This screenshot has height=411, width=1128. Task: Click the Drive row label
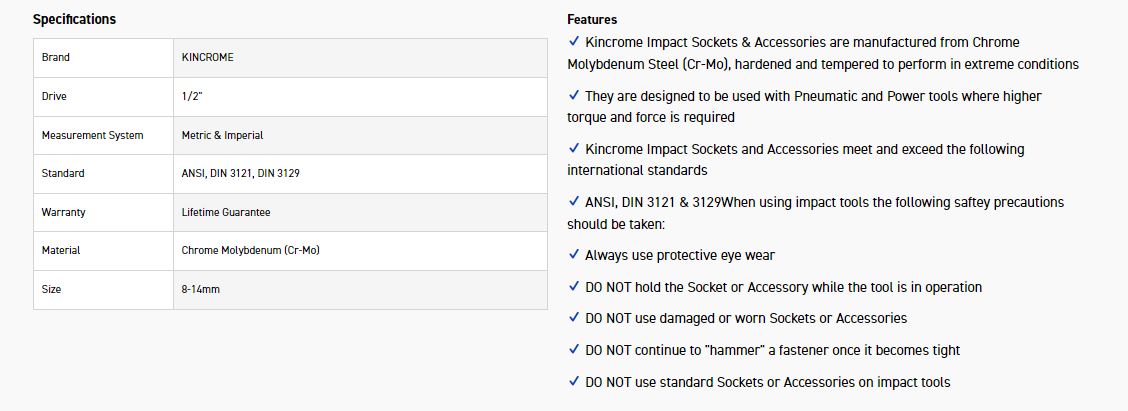click(54, 97)
